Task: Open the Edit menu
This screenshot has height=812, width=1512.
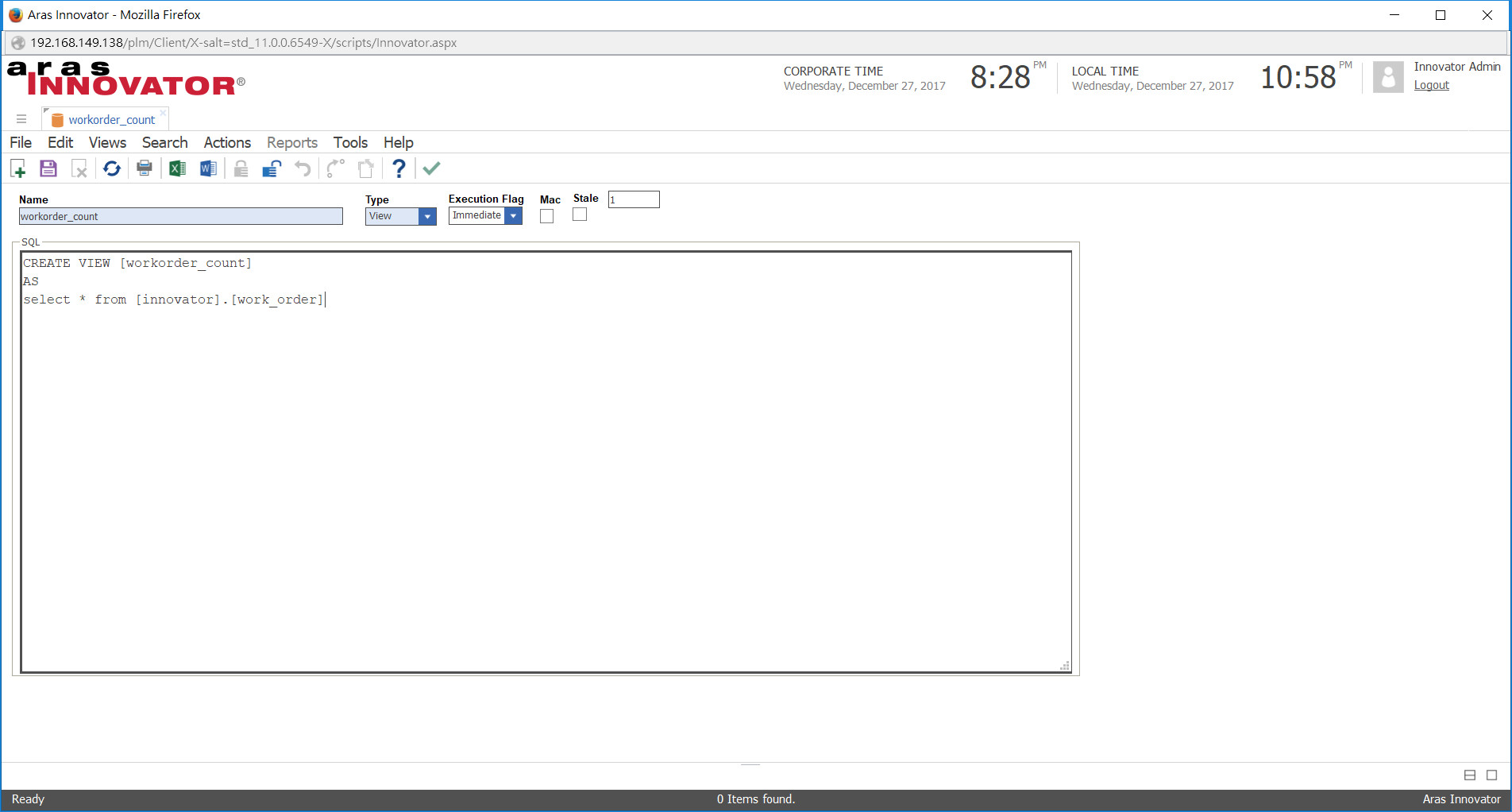Action: pyautogui.click(x=60, y=142)
